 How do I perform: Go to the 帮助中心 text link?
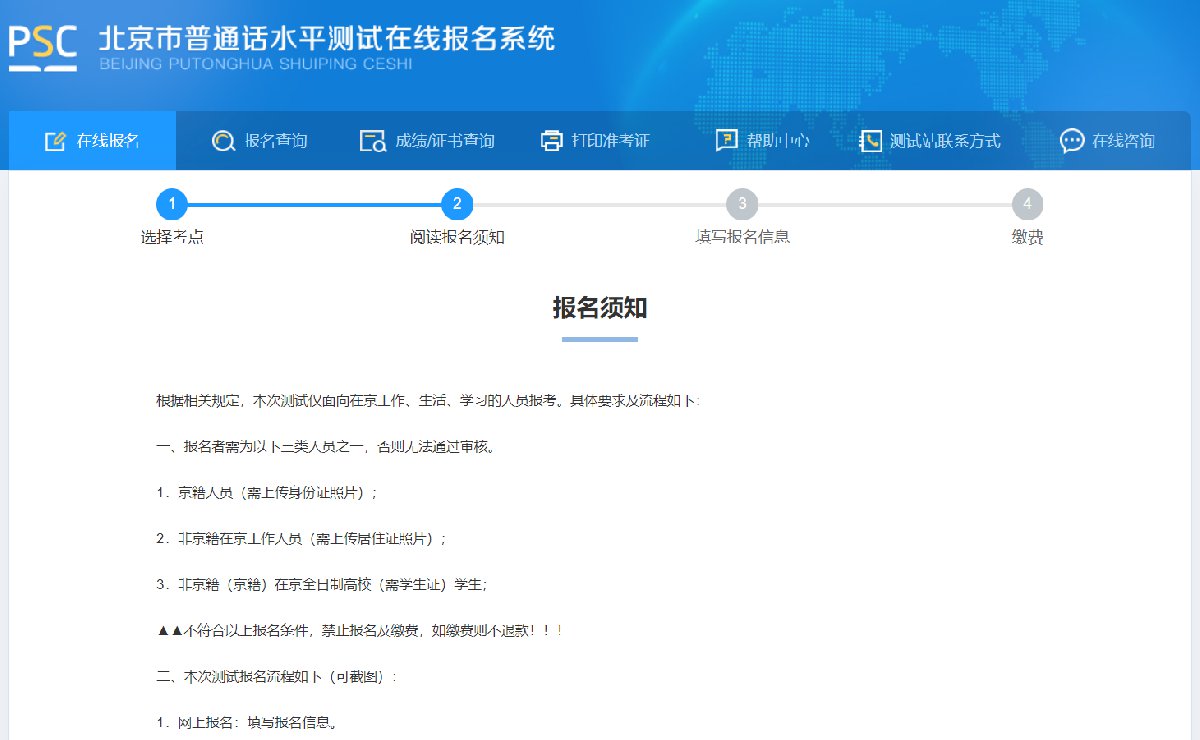tap(777, 141)
